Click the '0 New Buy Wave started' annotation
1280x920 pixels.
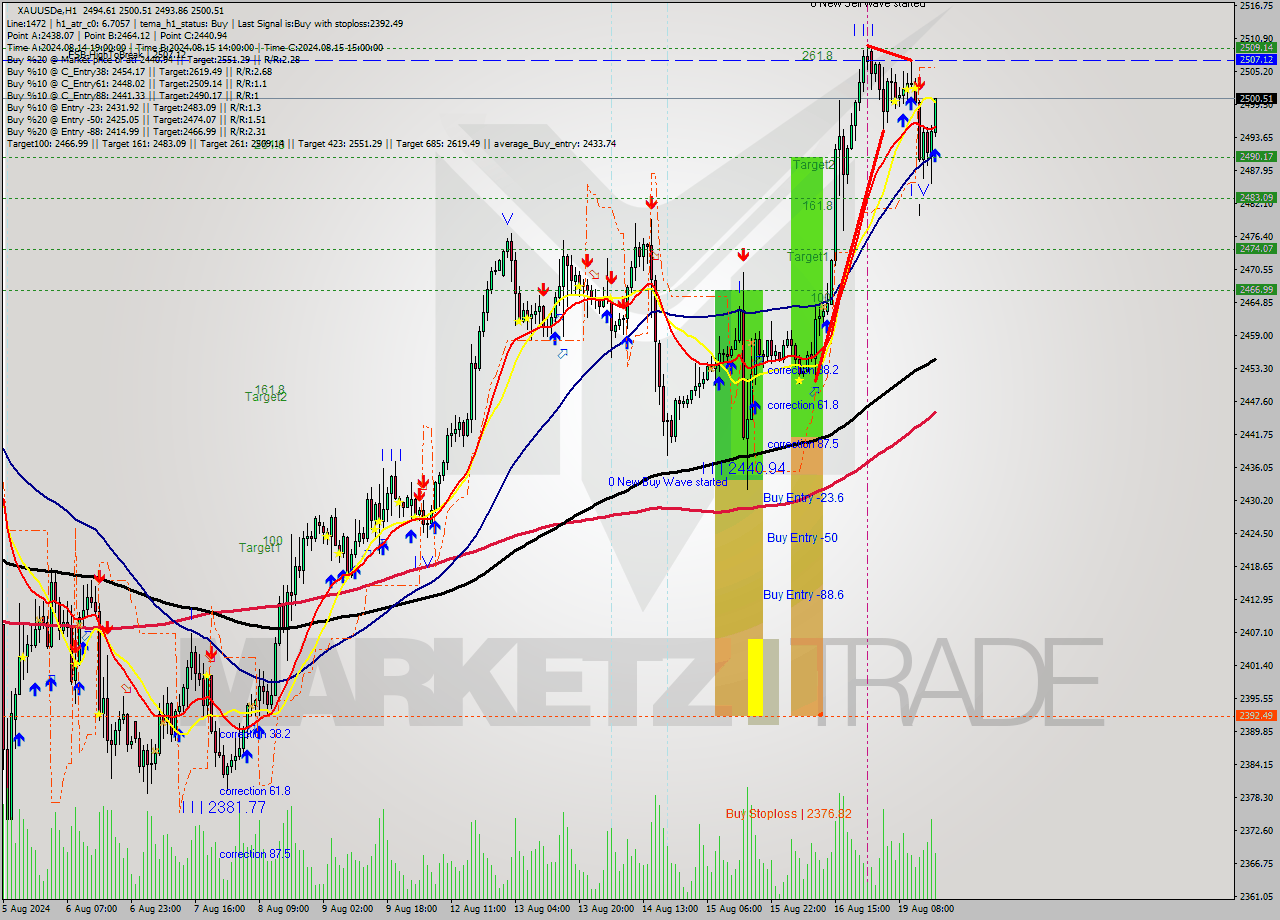(x=668, y=482)
